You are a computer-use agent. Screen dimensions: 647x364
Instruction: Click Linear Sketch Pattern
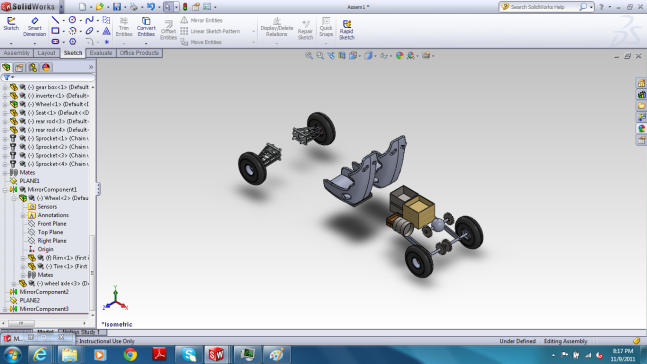[x=210, y=31]
